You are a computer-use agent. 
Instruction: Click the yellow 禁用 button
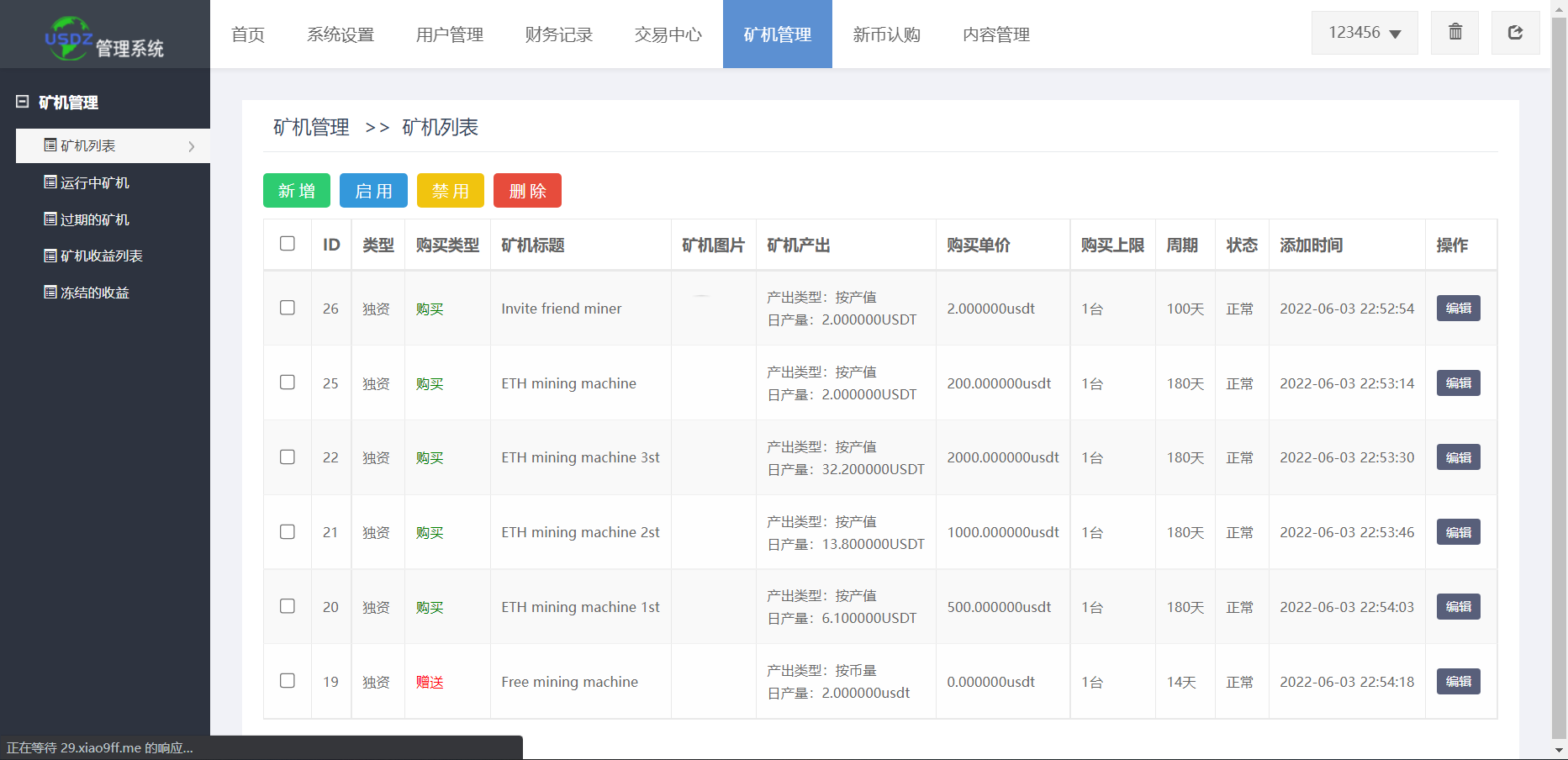[x=451, y=191]
